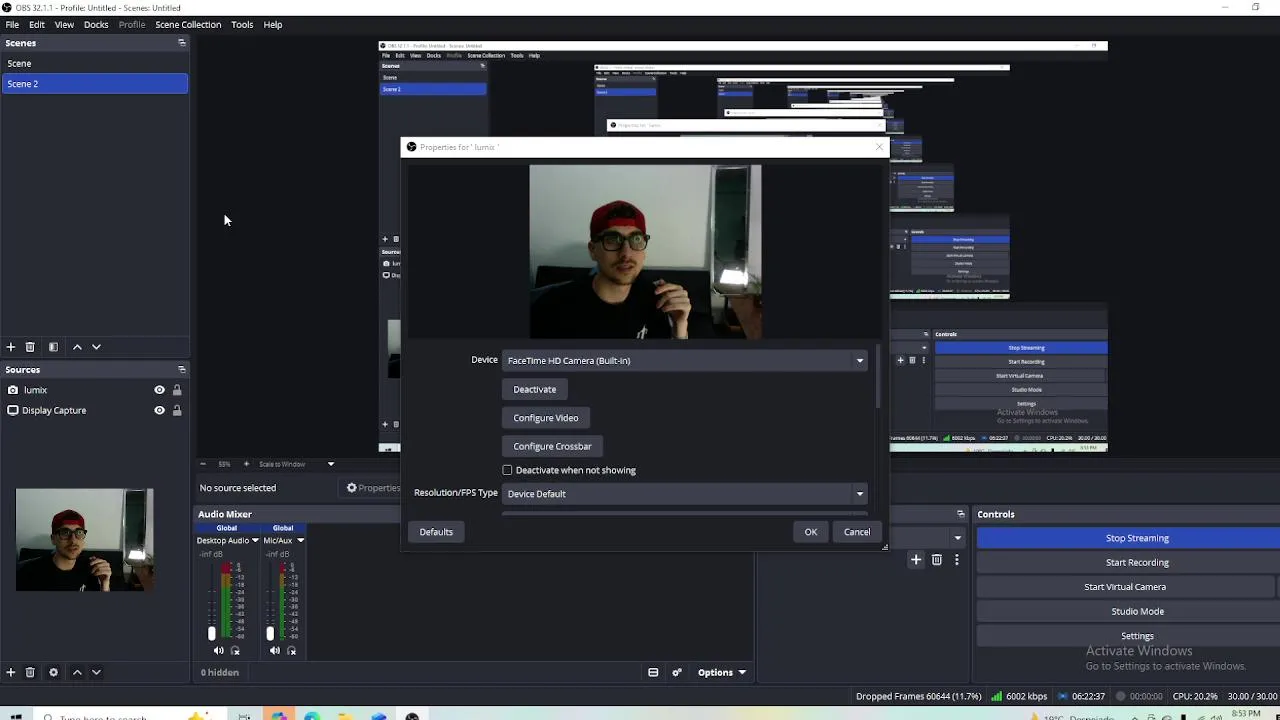The image size is (1280, 720).
Task: Move the scene down with the down arrow
Action: [96, 347]
